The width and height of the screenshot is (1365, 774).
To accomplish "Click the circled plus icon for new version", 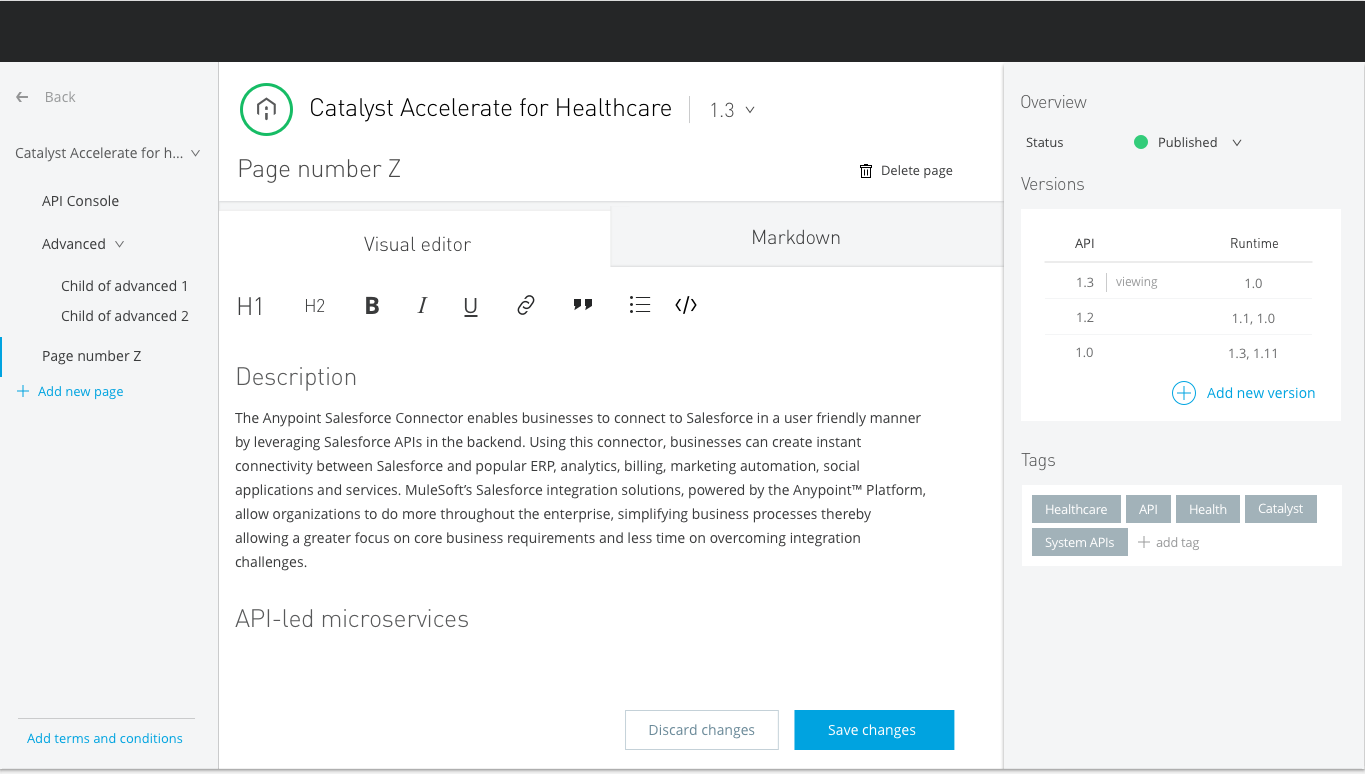I will point(1184,393).
